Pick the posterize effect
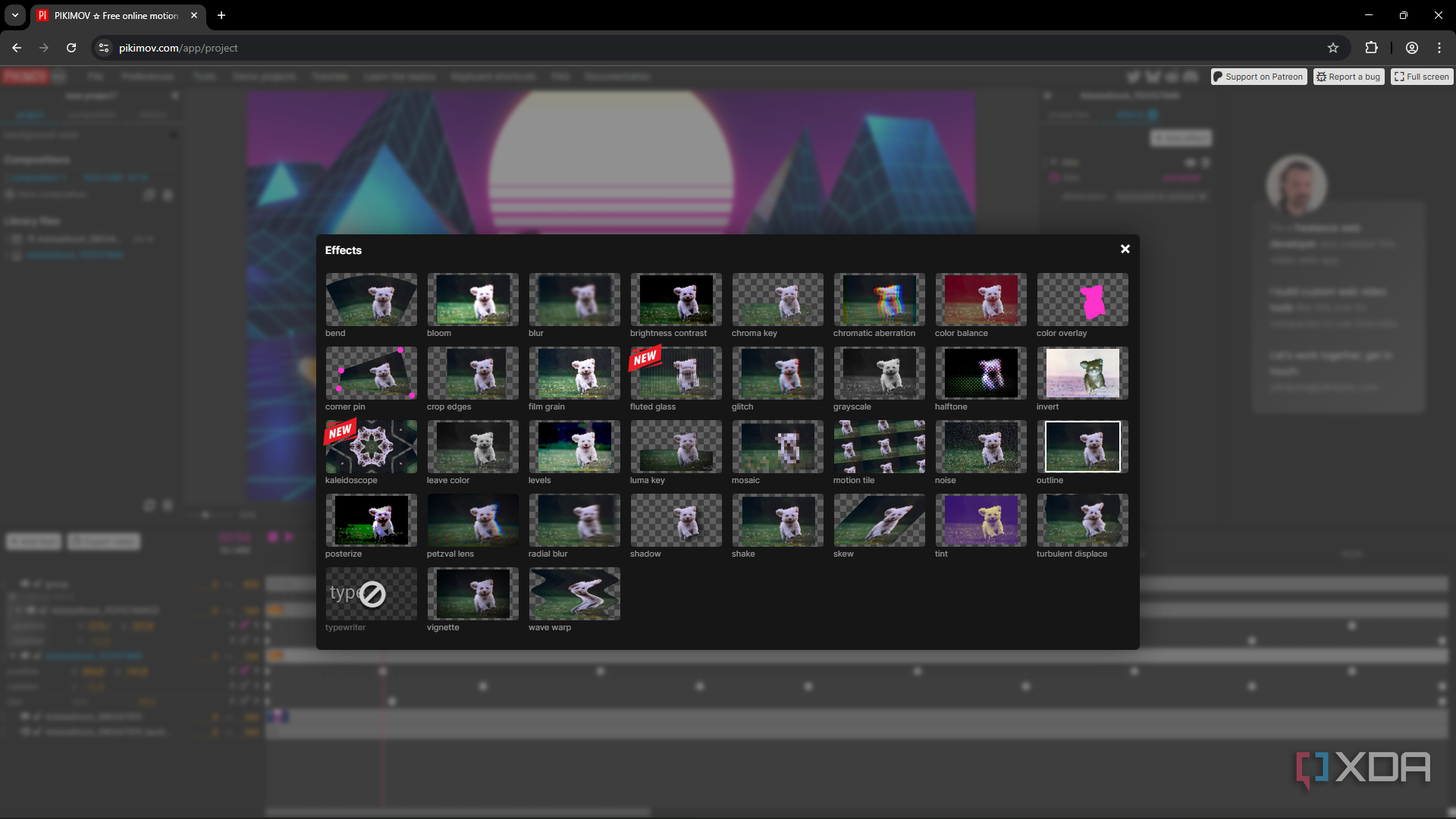This screenshot has height=819, width=1456. pos(371,520)
